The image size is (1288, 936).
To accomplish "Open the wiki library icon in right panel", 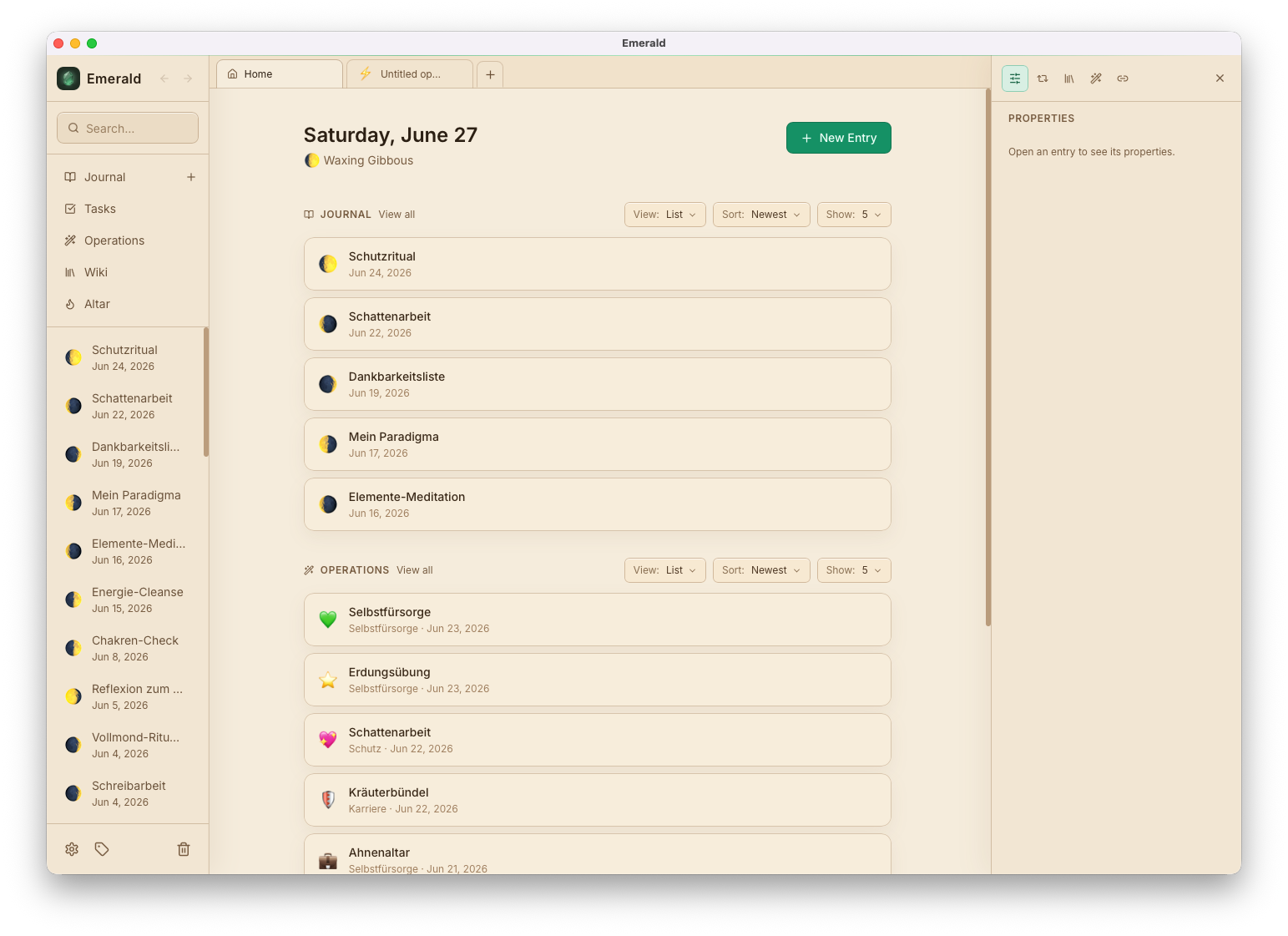I will pos(1069,78).
